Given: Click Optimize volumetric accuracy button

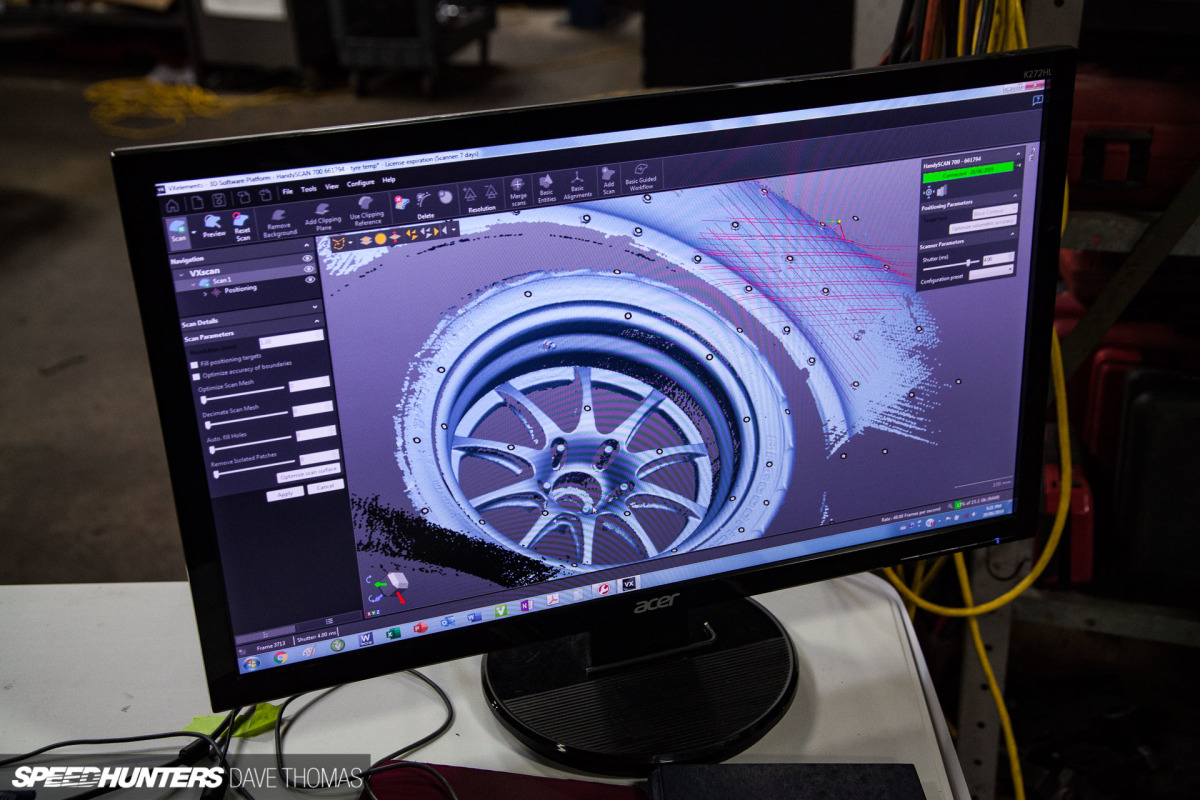Looking at the screenshot, I should coord(983,226).
